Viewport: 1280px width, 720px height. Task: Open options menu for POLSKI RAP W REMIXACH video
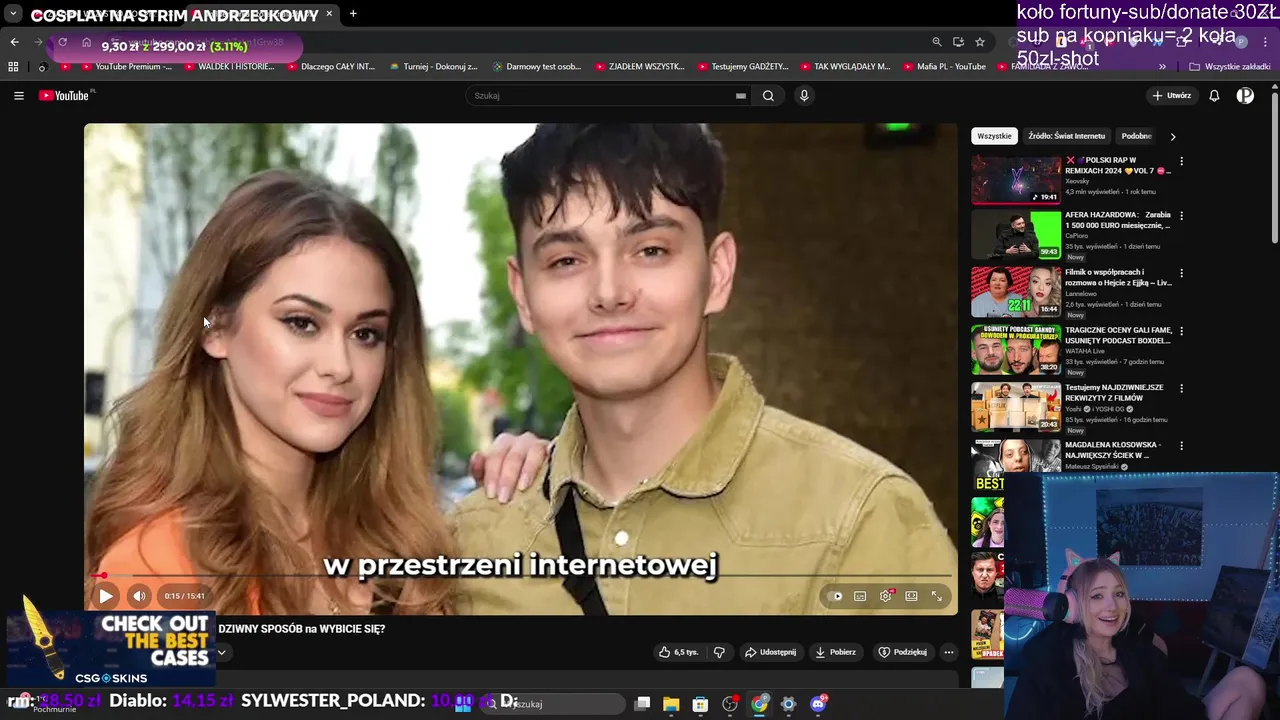[x=1181, y=161]
